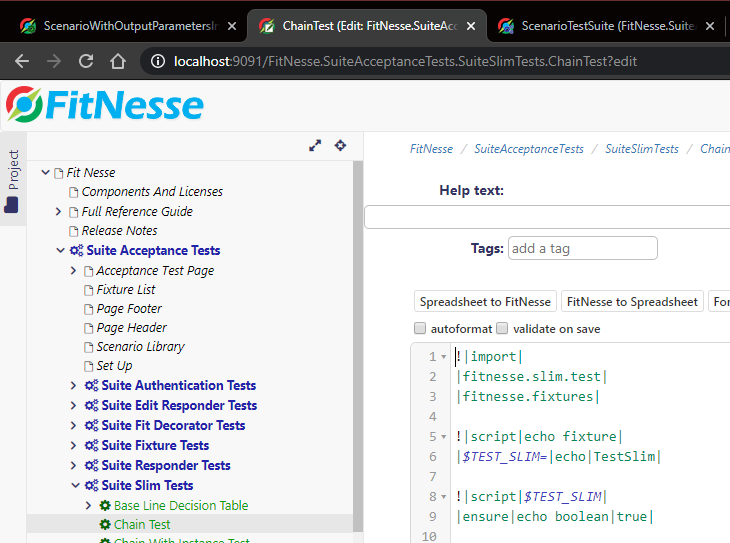The image size is (730, 543).
Task: Open Page Footer in the tree
Action: (129, 309)
